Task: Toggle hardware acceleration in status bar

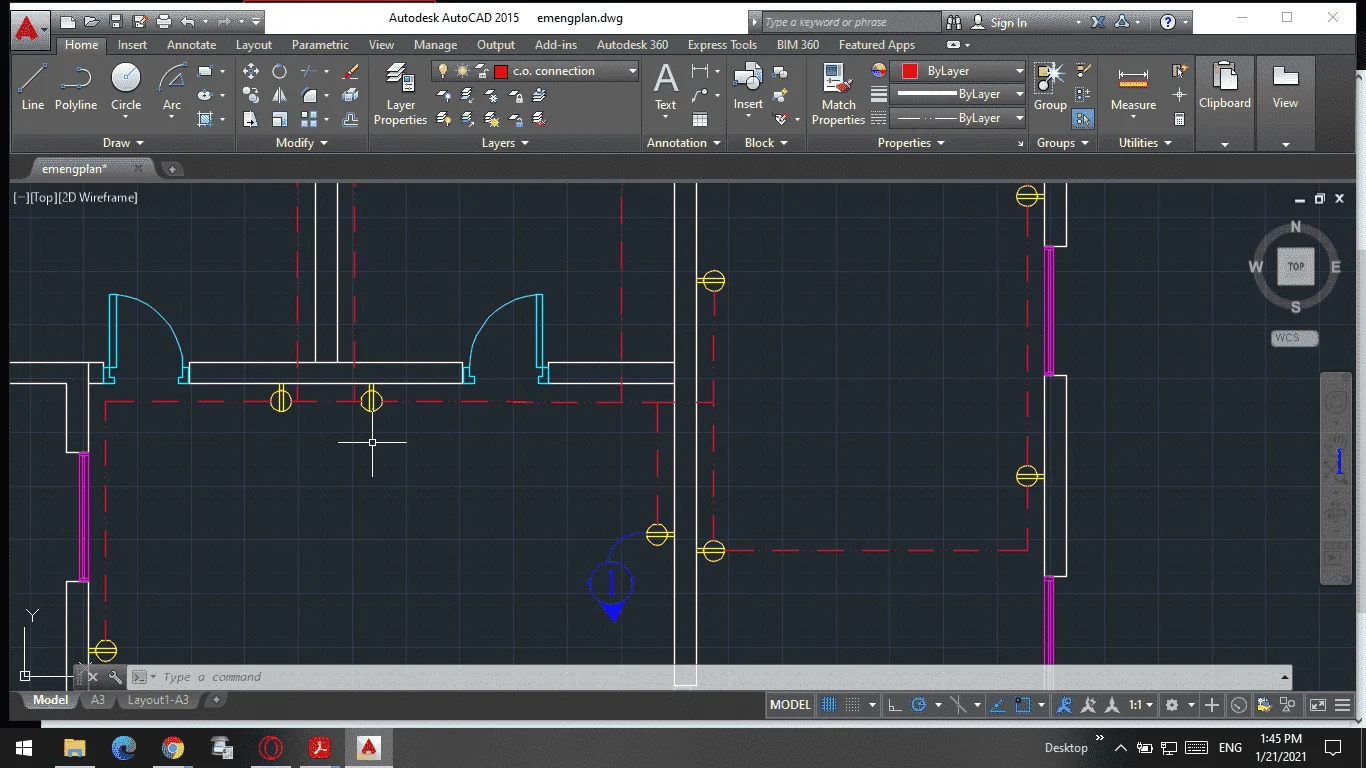Action: pos(1239,705)
